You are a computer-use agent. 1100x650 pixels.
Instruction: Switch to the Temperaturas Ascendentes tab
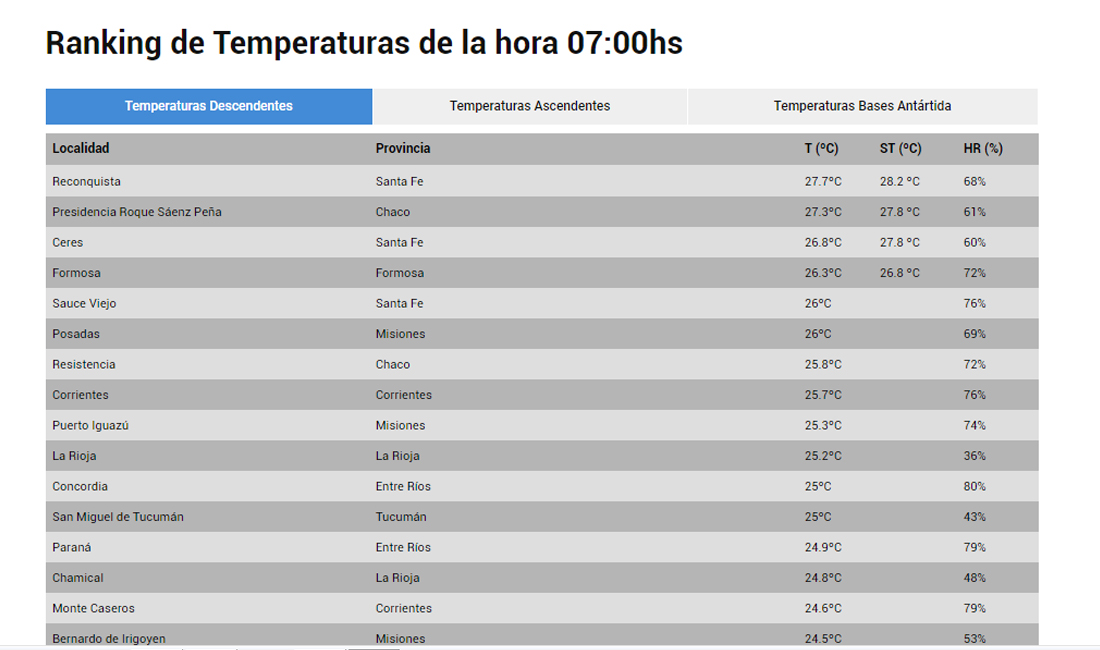point(529,106)
